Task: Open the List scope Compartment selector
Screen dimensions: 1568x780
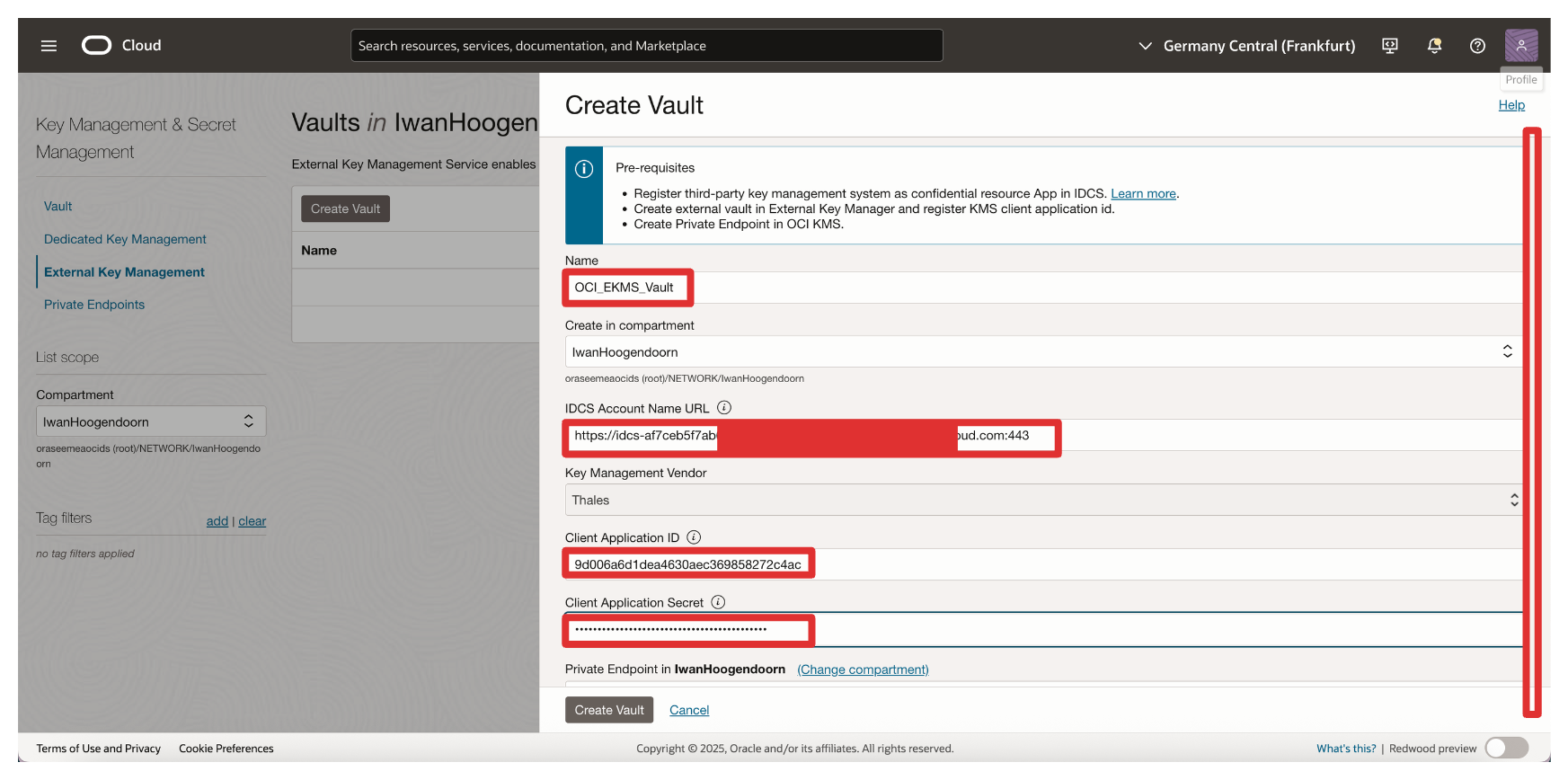Action: pos(150,421)
